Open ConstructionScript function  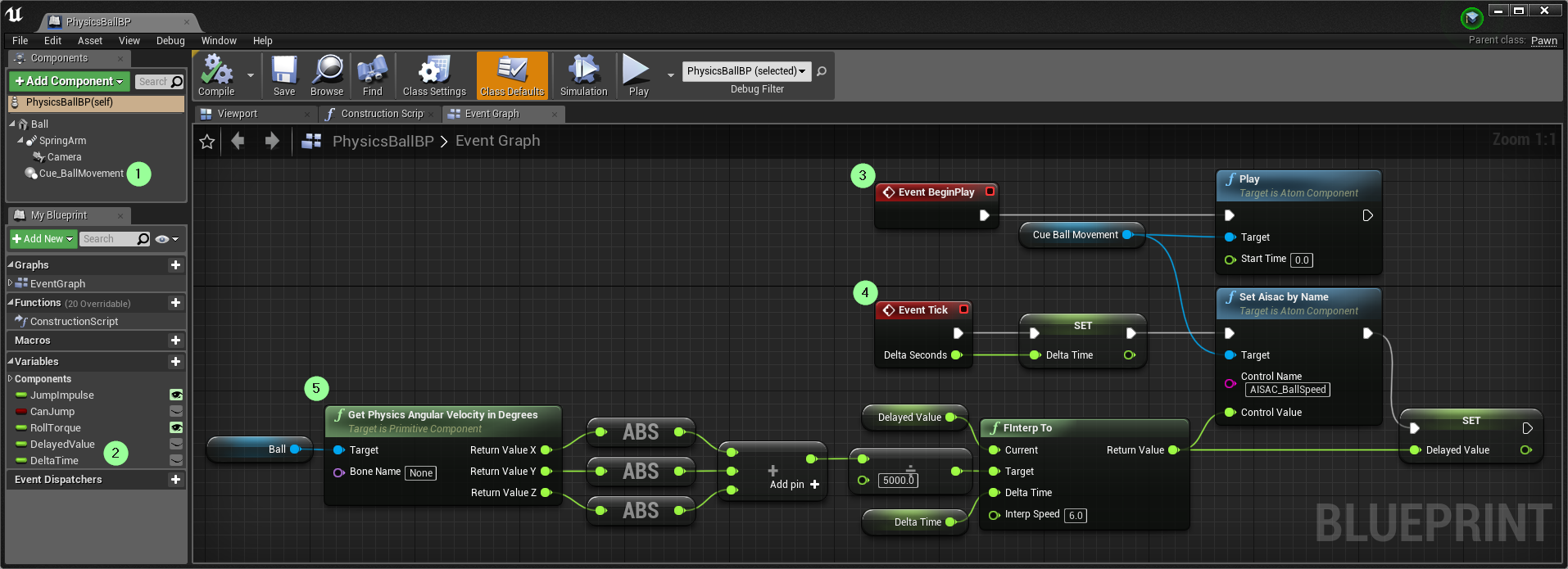pyautogui.click(x=74, y=322)
